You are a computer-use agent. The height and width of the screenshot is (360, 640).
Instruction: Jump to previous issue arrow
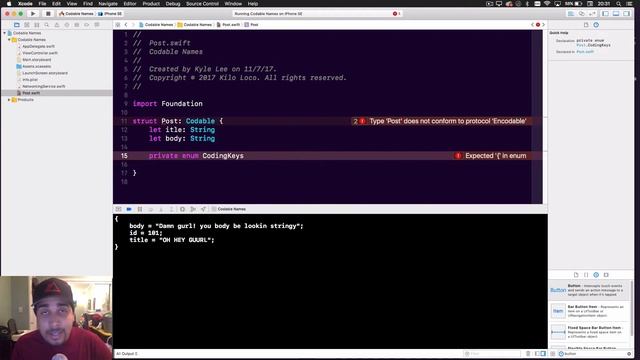[x=533, y=25]
